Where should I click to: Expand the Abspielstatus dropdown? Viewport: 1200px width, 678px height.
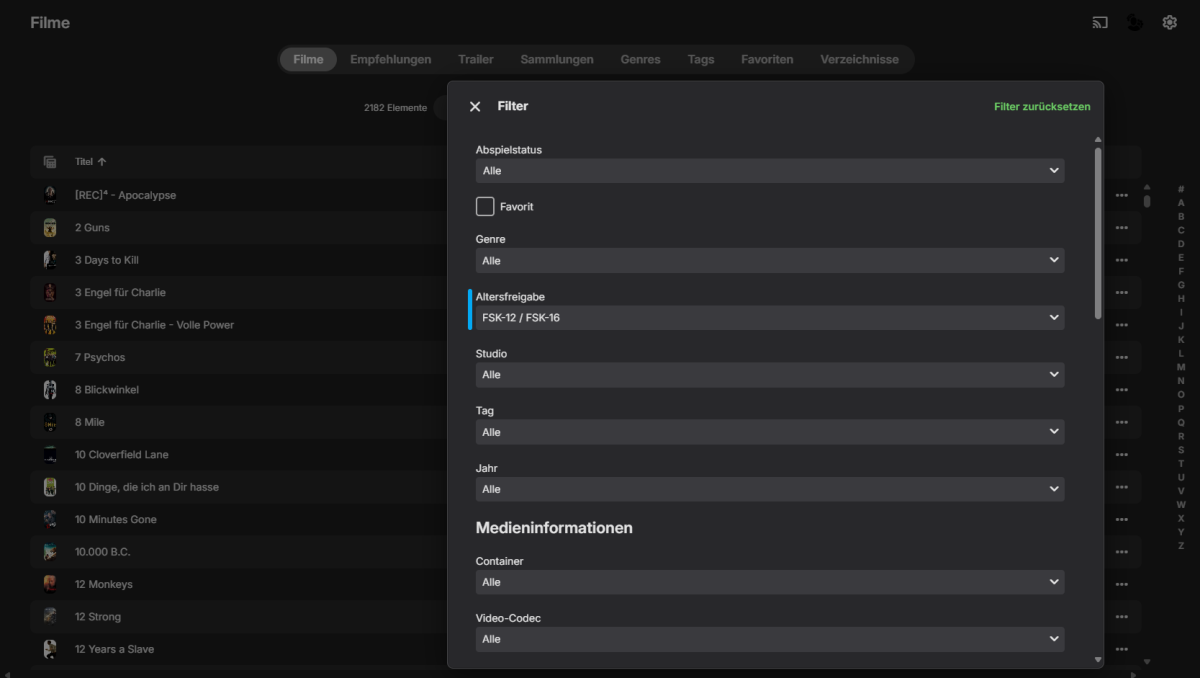[769, 171]
